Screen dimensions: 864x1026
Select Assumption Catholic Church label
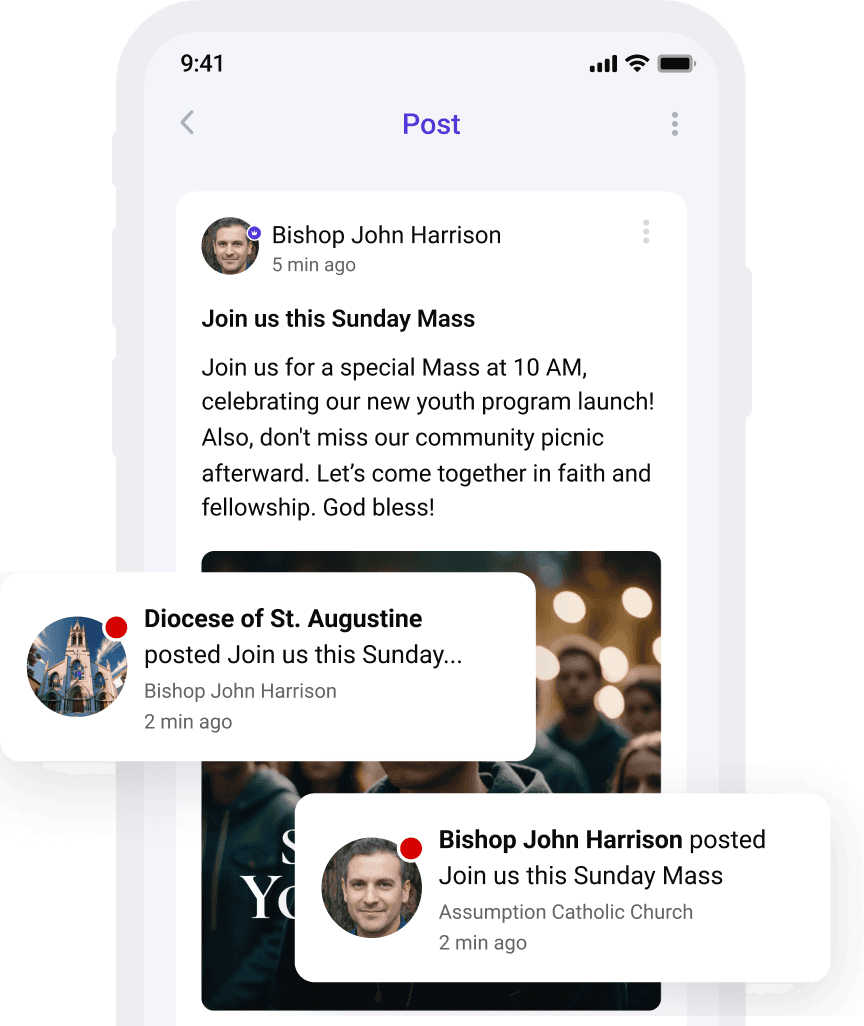click(566, 911)
